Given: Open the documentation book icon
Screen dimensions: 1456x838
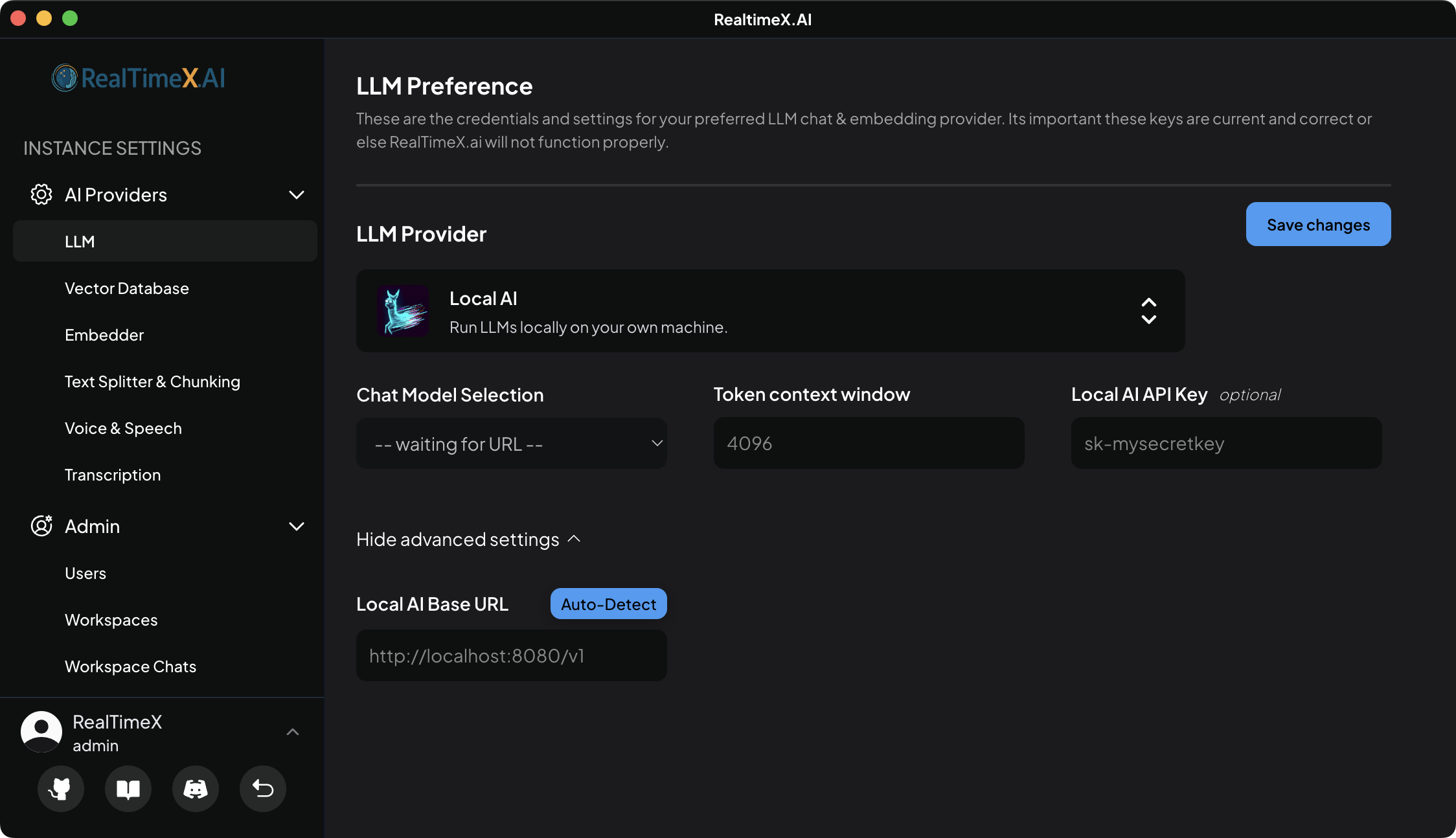Looking at the screenshot, I should (128, 789).
